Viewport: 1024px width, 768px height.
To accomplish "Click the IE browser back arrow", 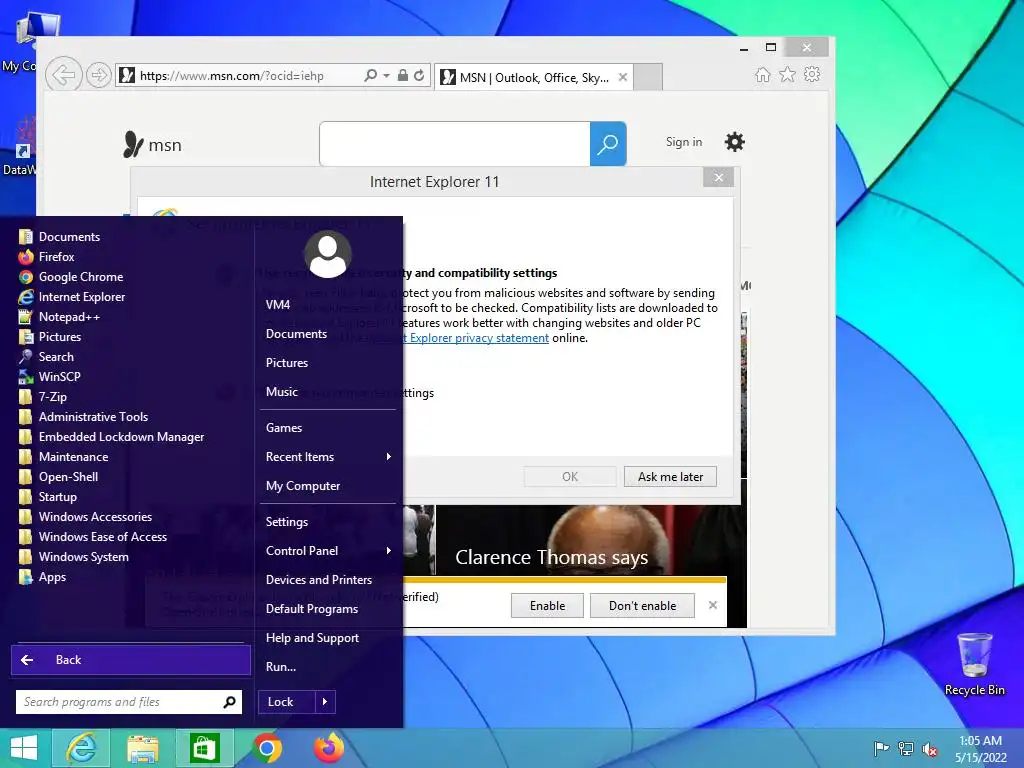I will point(63,75).
